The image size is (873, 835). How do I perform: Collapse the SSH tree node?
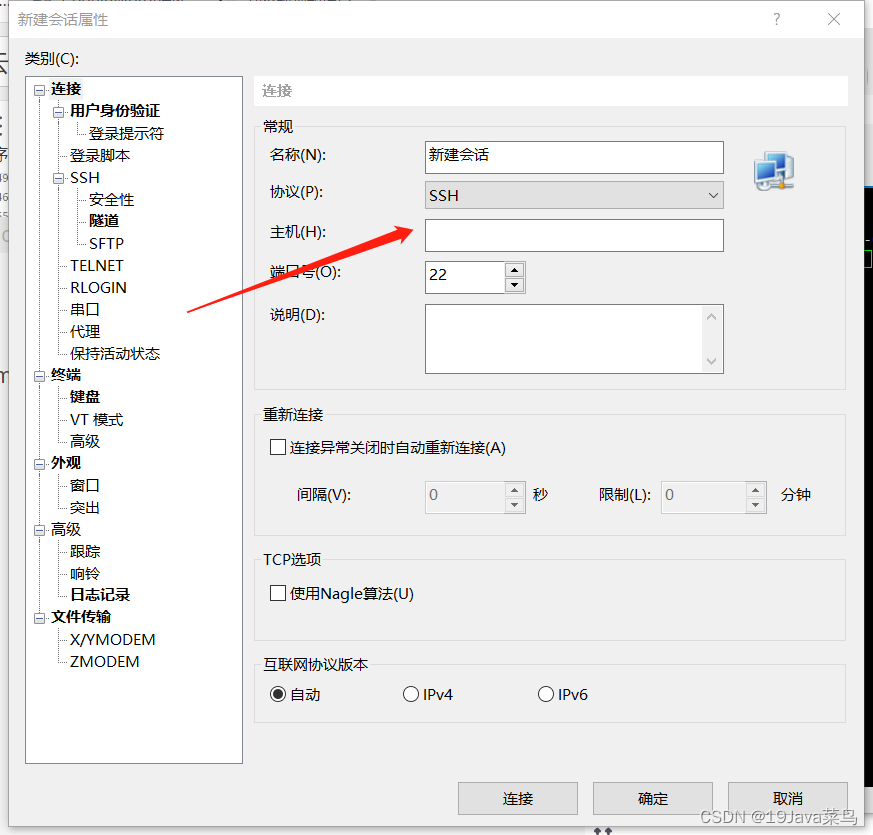click(x=58, y=177)
